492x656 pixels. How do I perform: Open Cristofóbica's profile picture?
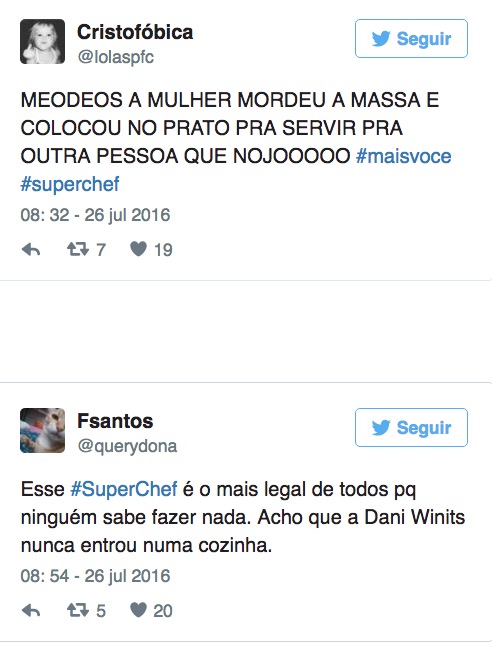43,41
